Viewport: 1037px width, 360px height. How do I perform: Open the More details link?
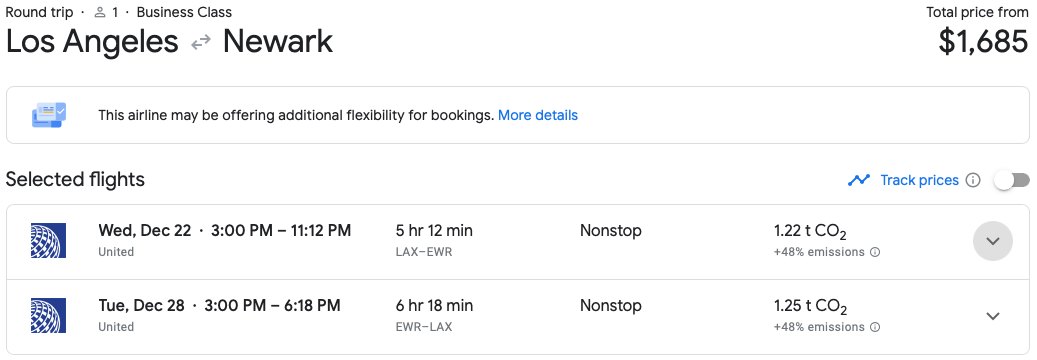538,115
